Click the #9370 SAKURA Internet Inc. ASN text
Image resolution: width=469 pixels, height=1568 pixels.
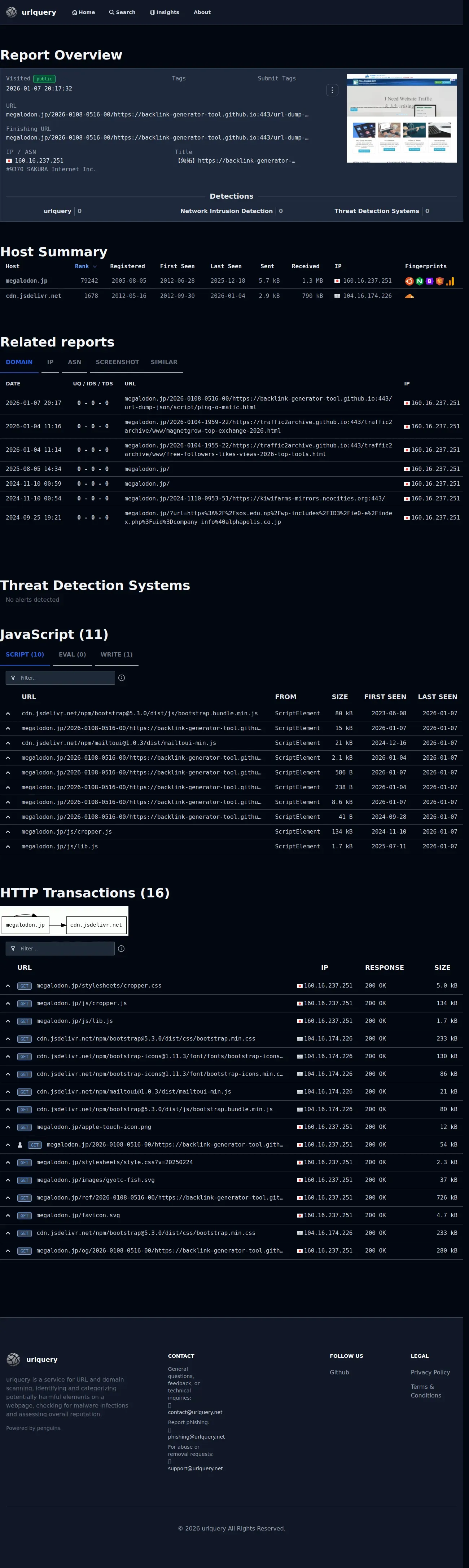click(x=51, y=169)
